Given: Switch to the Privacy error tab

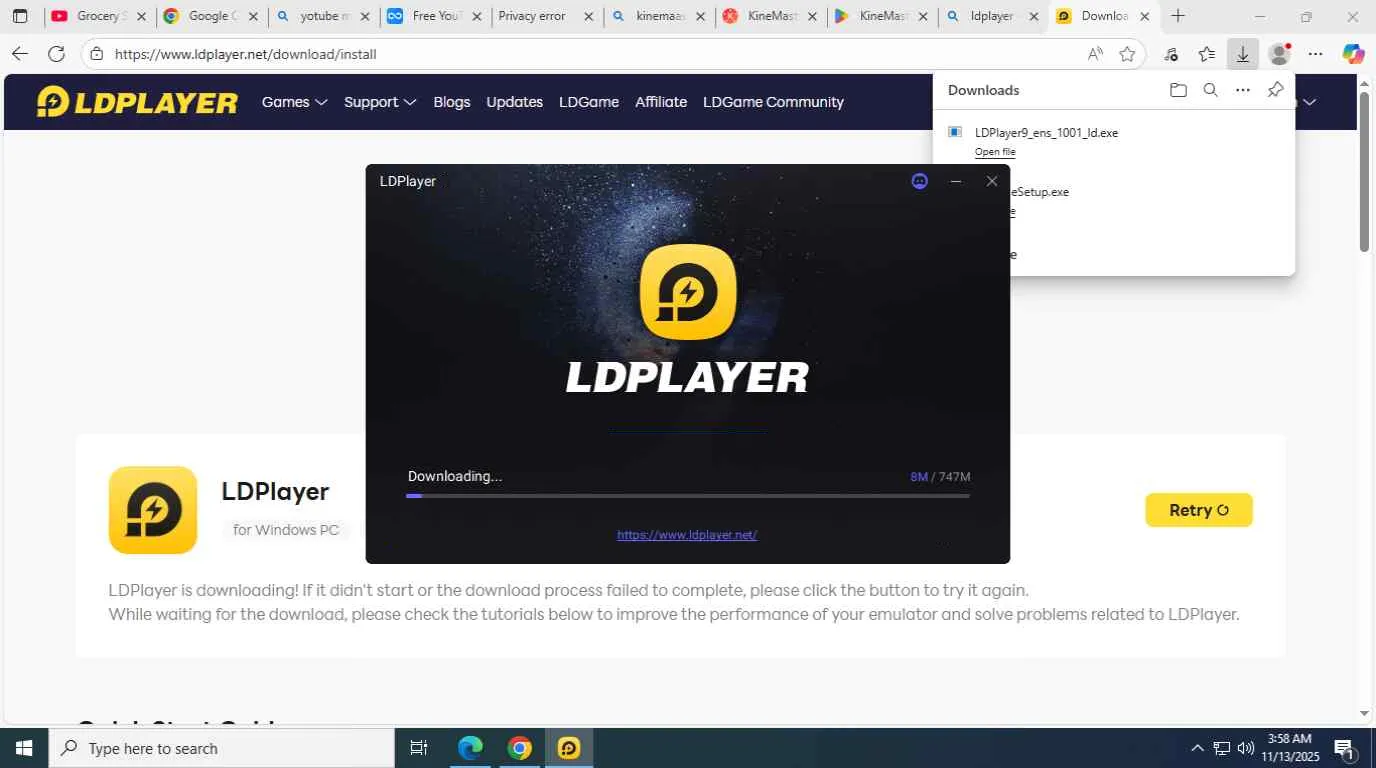Looking at the screenshot, I should click(547, 16).
